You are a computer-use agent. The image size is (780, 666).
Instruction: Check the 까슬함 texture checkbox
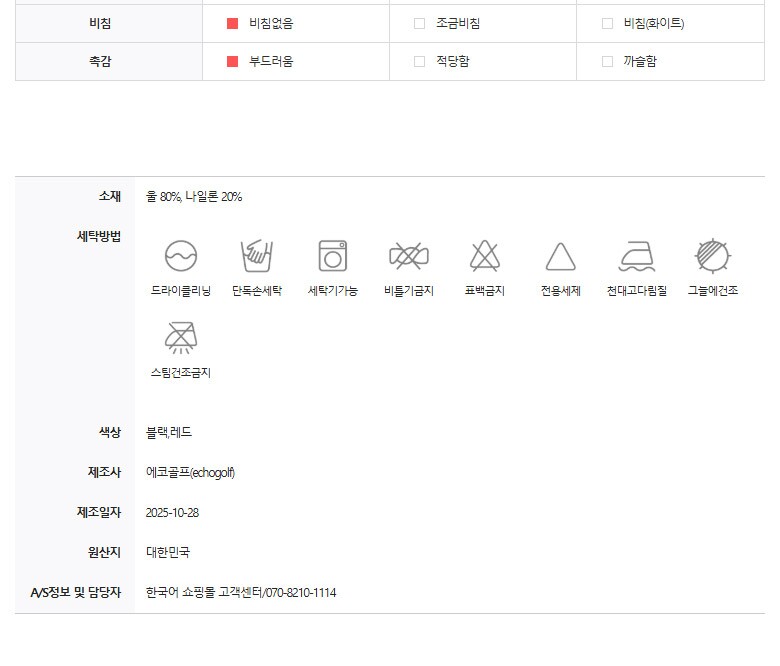pos(607,61)
